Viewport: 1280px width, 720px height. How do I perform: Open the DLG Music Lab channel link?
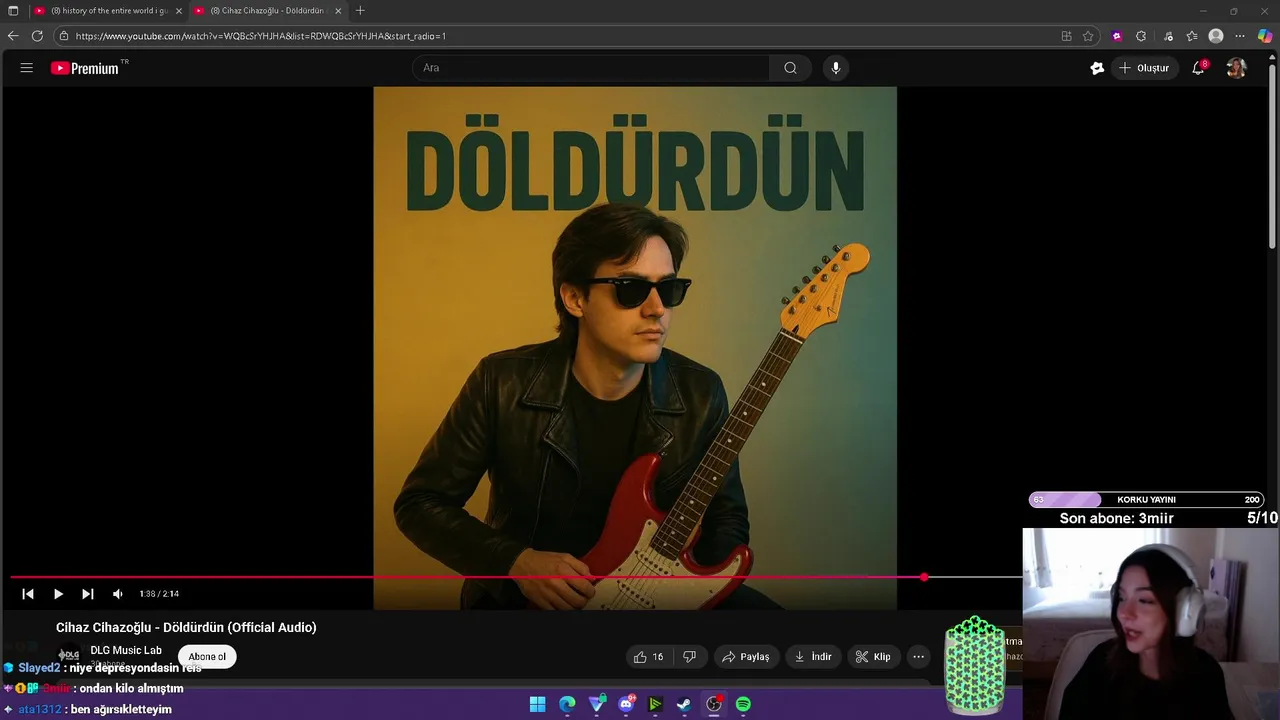point(126,650)
